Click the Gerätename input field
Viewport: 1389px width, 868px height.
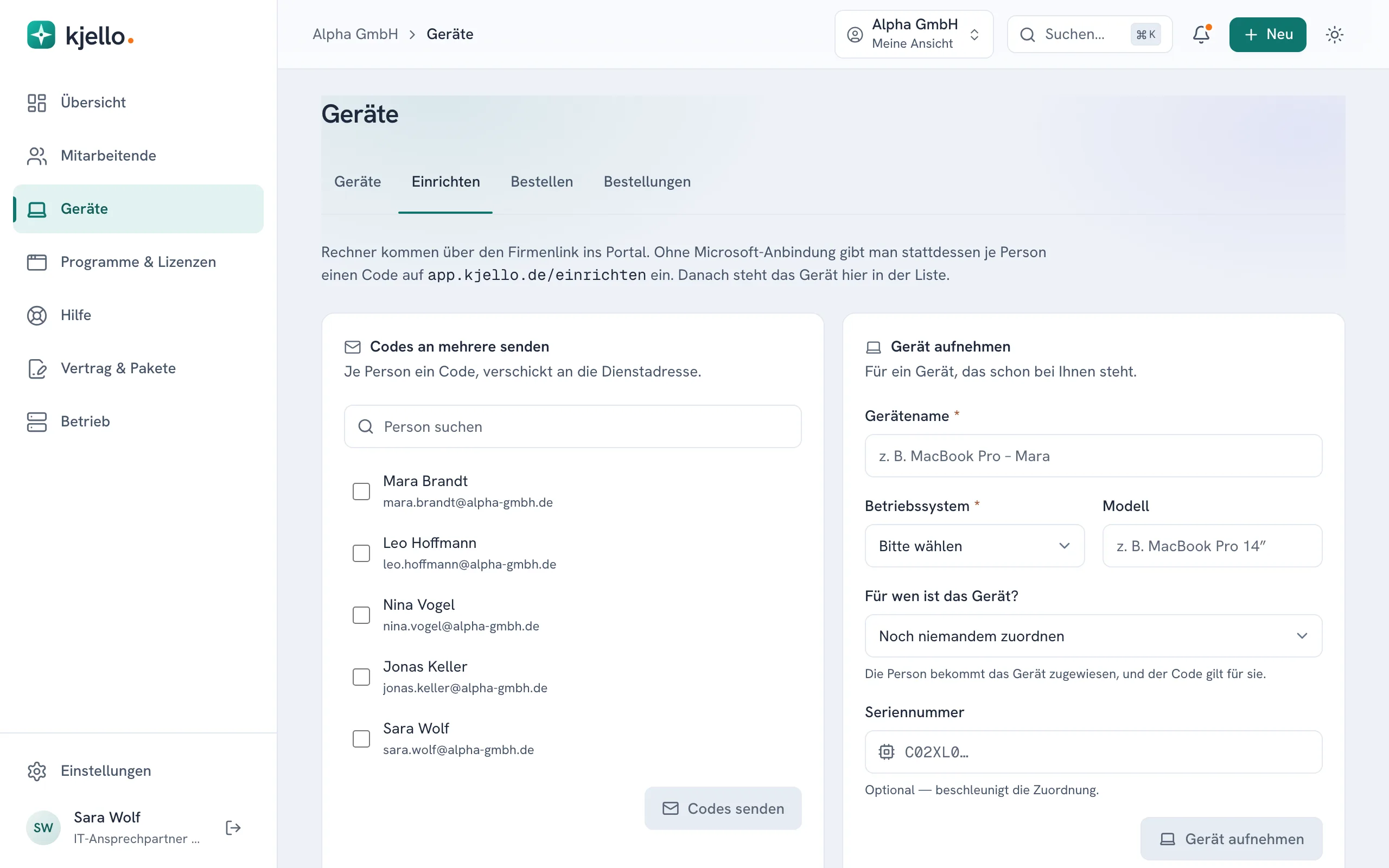[1093, 456]
